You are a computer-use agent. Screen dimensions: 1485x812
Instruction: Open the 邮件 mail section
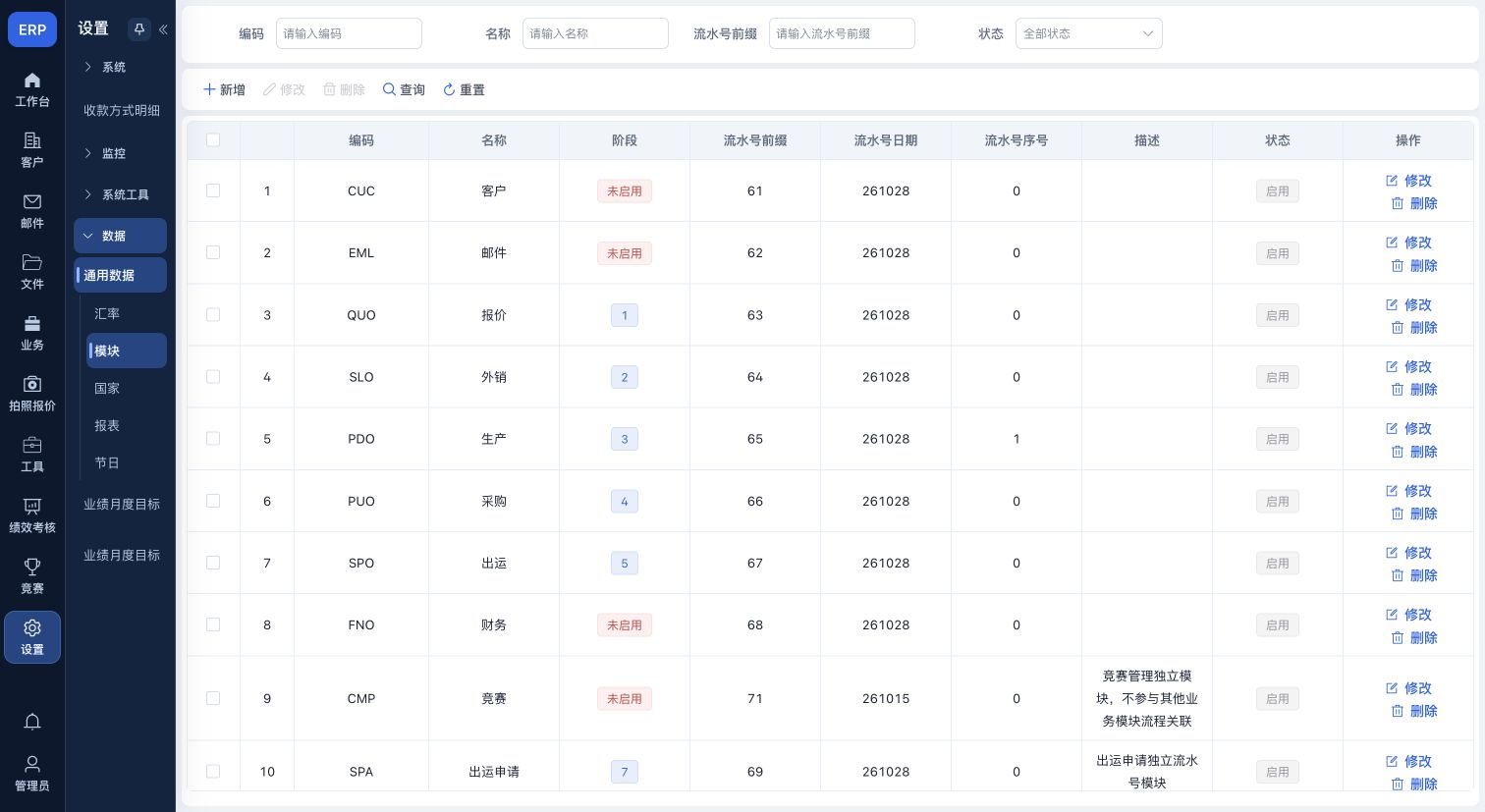click(32, 211)
